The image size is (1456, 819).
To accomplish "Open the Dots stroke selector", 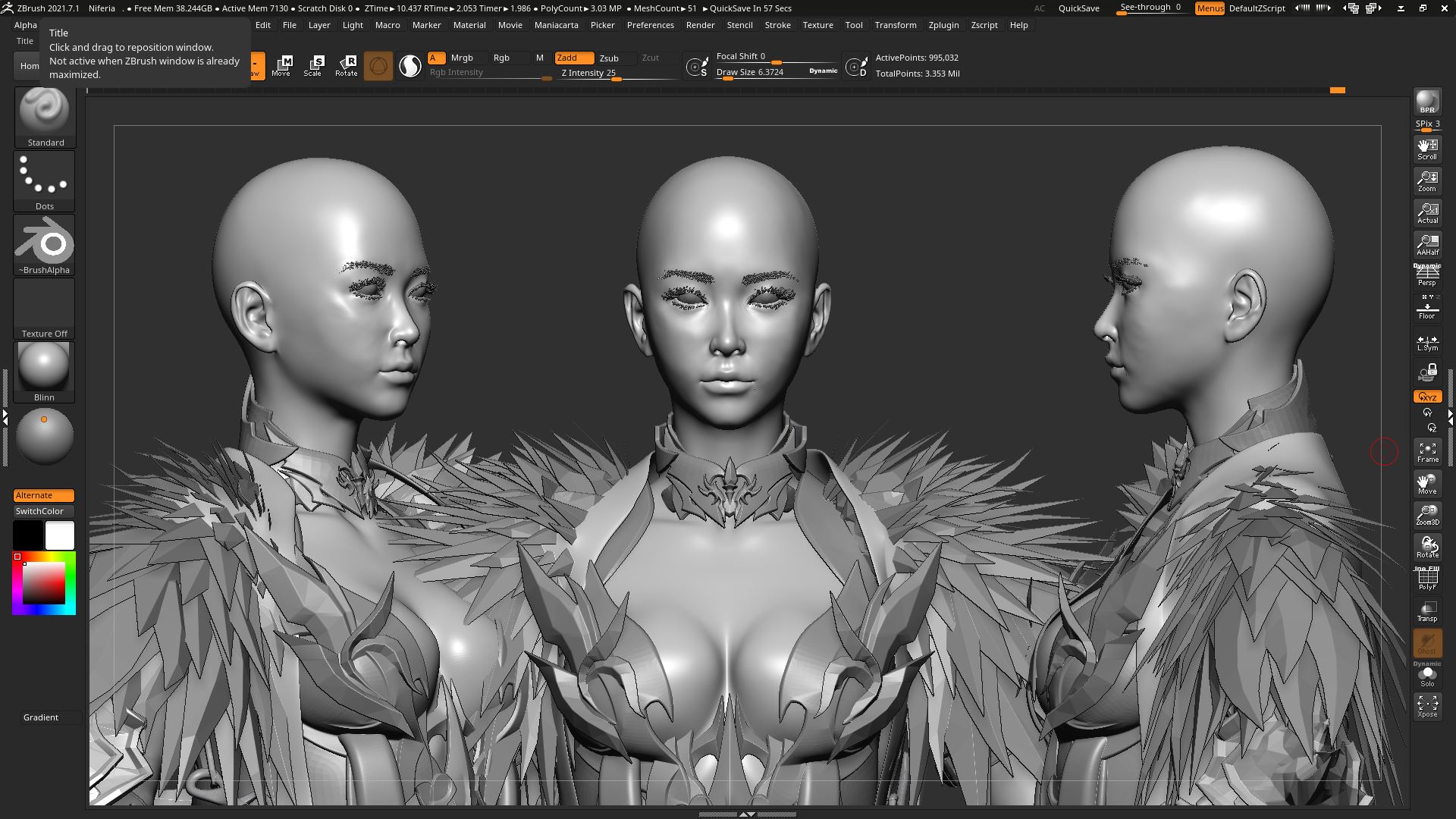I will pyautogui.click(x=45, y=181).
